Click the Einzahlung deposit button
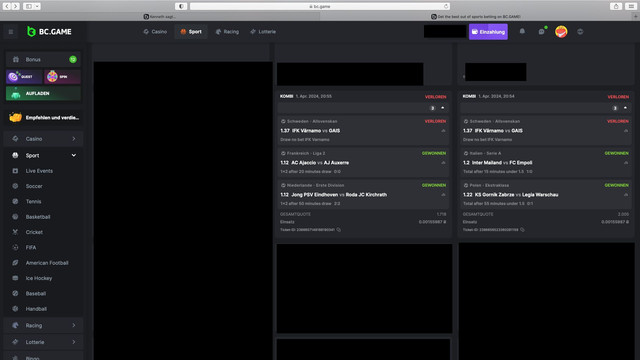Image resolution: width=640 pixels, height=360 pixels. point(488,31)
